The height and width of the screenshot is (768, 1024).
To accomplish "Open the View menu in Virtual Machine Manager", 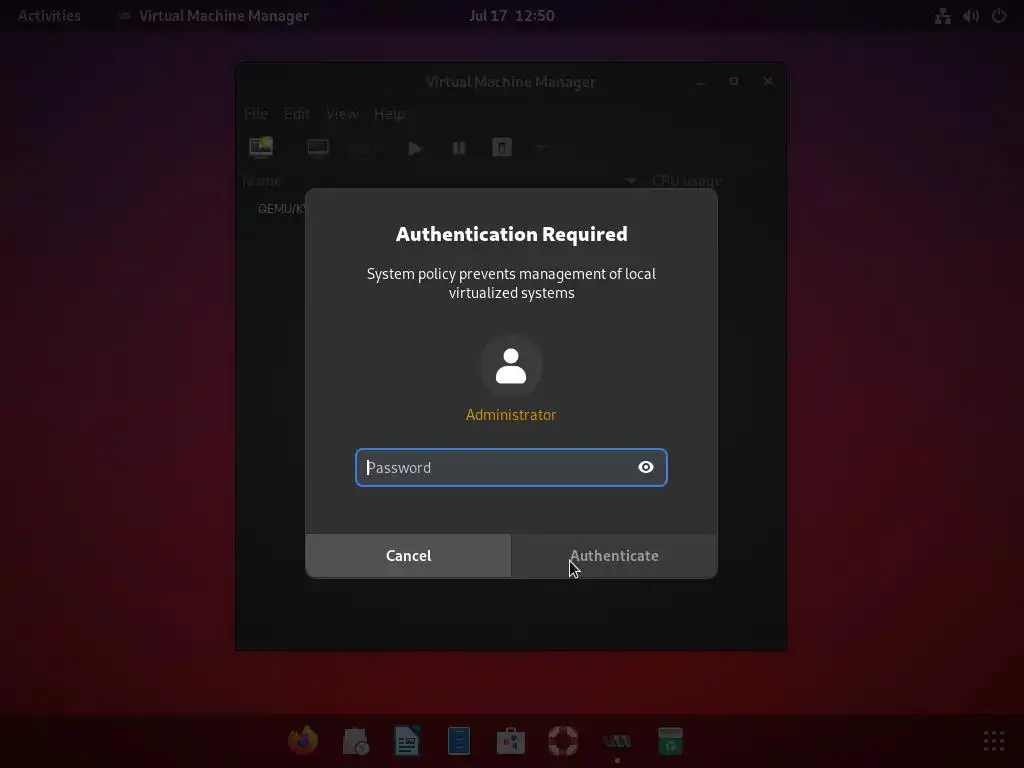I will [x=342, y=114].
